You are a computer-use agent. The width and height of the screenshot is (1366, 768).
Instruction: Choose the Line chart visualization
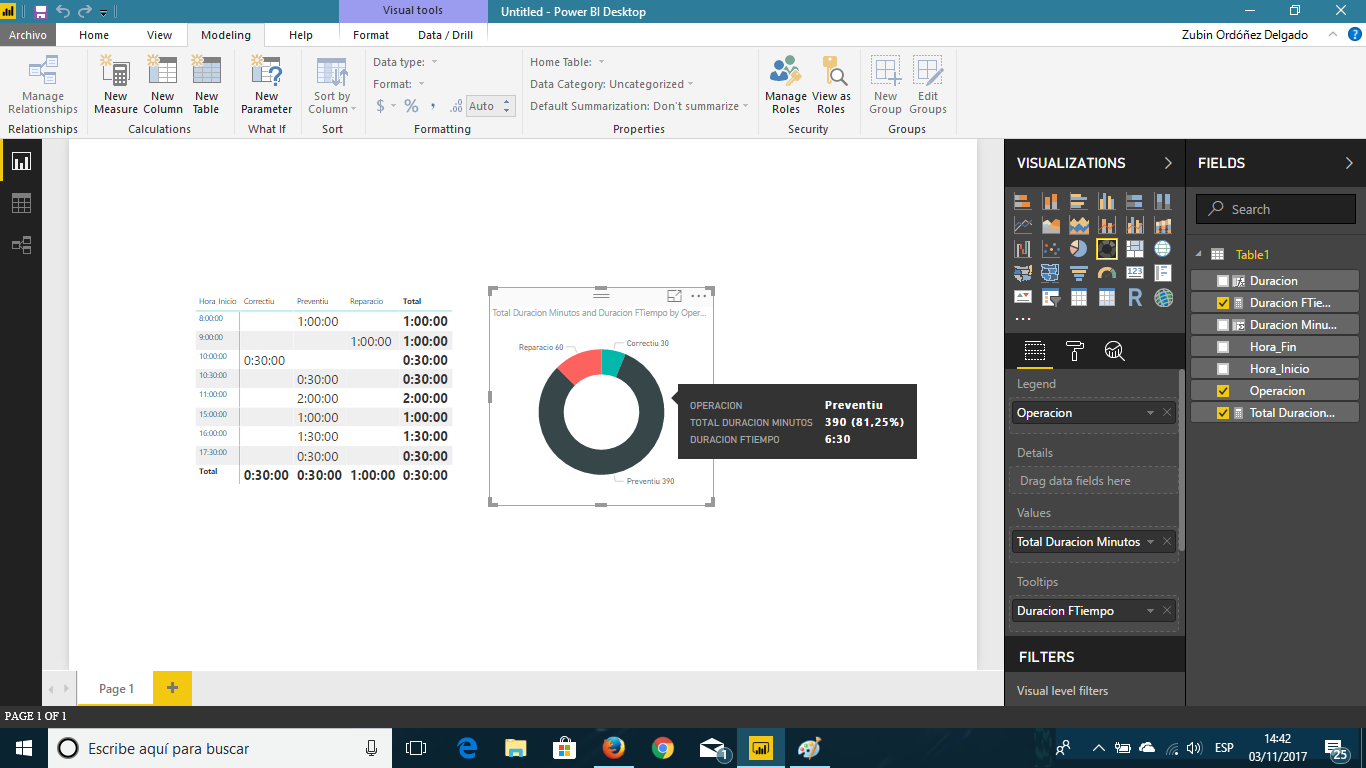click(x=1022, y=225)
